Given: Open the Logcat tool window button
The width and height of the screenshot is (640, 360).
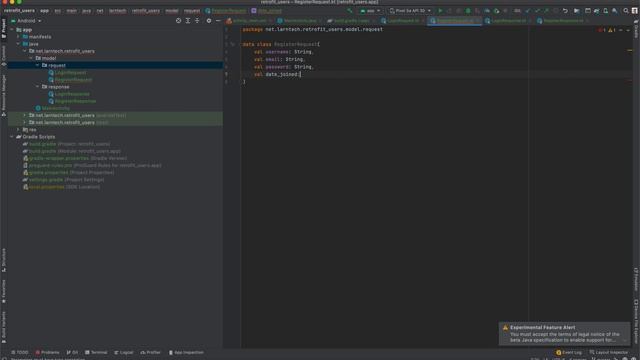Looking at the screenshot, I should (124, 352).
